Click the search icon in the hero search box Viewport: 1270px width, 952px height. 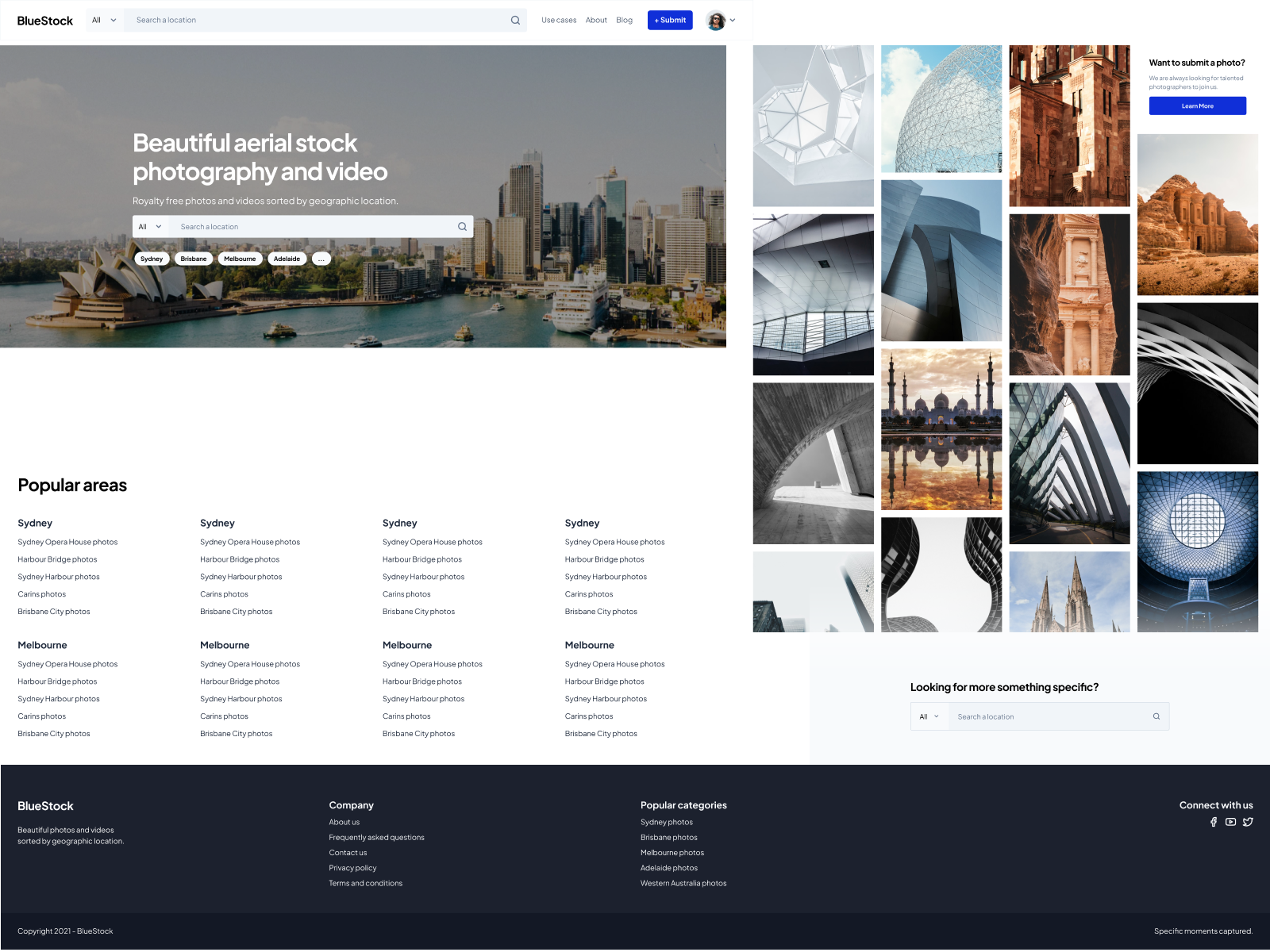point(462,227)
